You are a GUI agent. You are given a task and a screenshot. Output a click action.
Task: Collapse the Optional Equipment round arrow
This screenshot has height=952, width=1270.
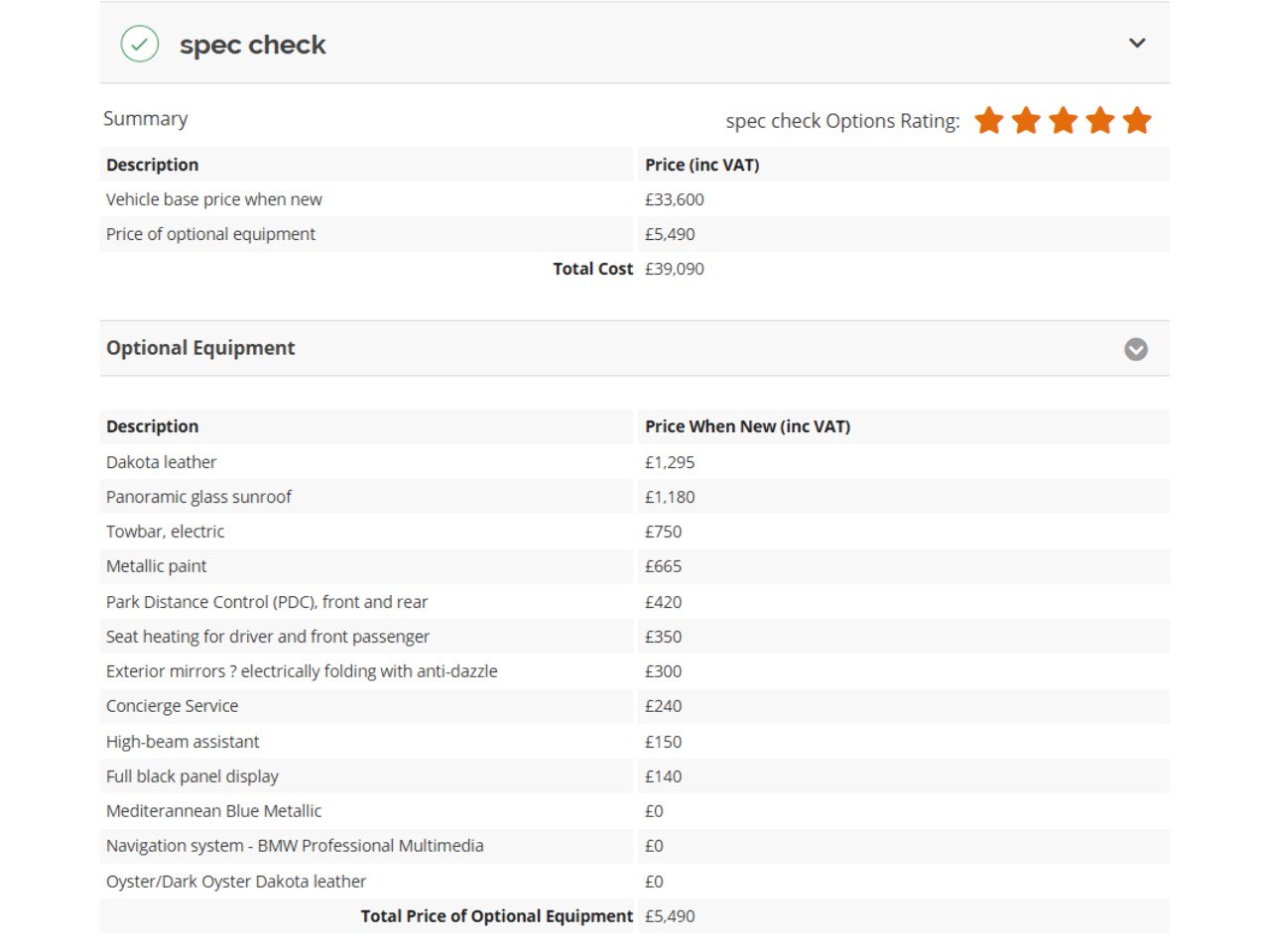pyautogui.click(x=1136, y=349)
